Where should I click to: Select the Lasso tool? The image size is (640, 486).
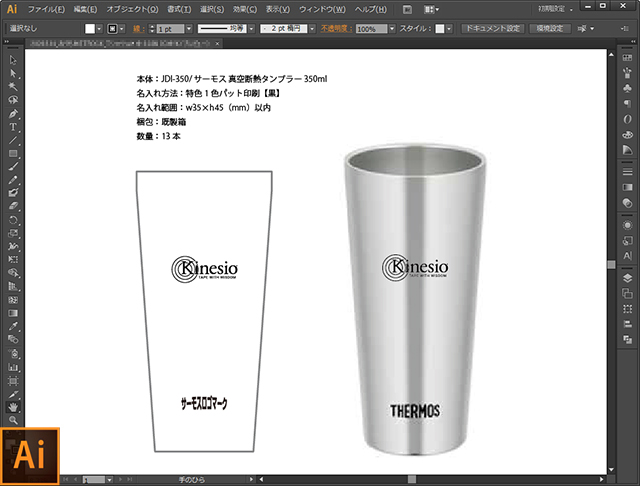click(13, 100)
